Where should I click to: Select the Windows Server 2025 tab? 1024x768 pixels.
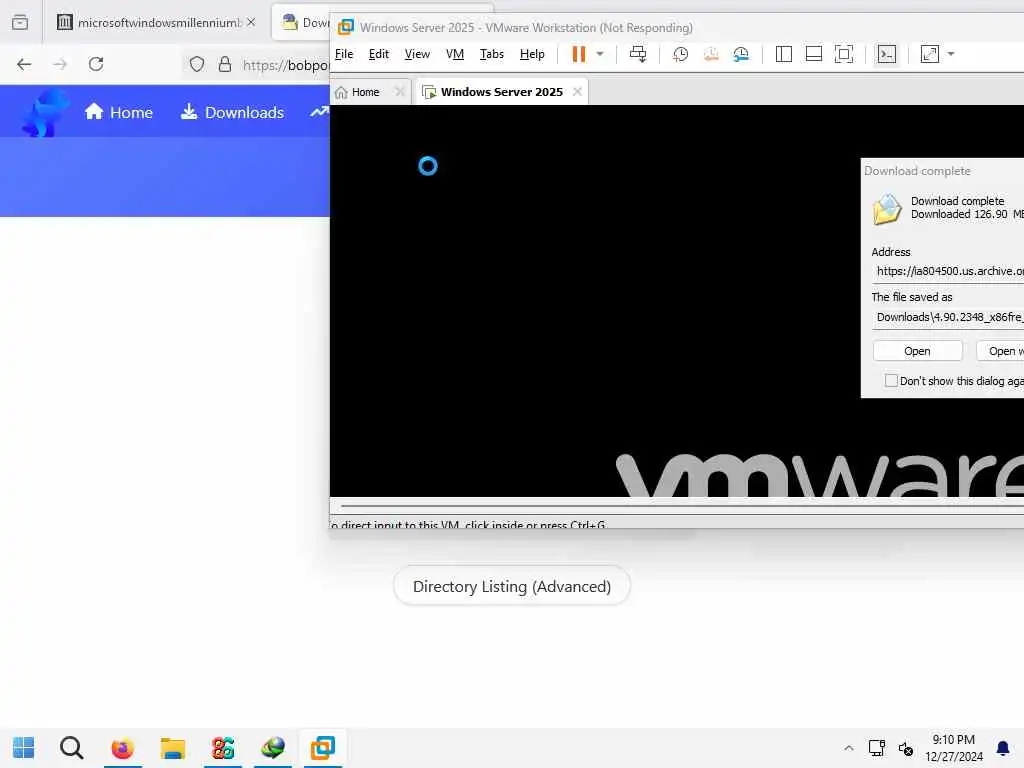[501, 92]
